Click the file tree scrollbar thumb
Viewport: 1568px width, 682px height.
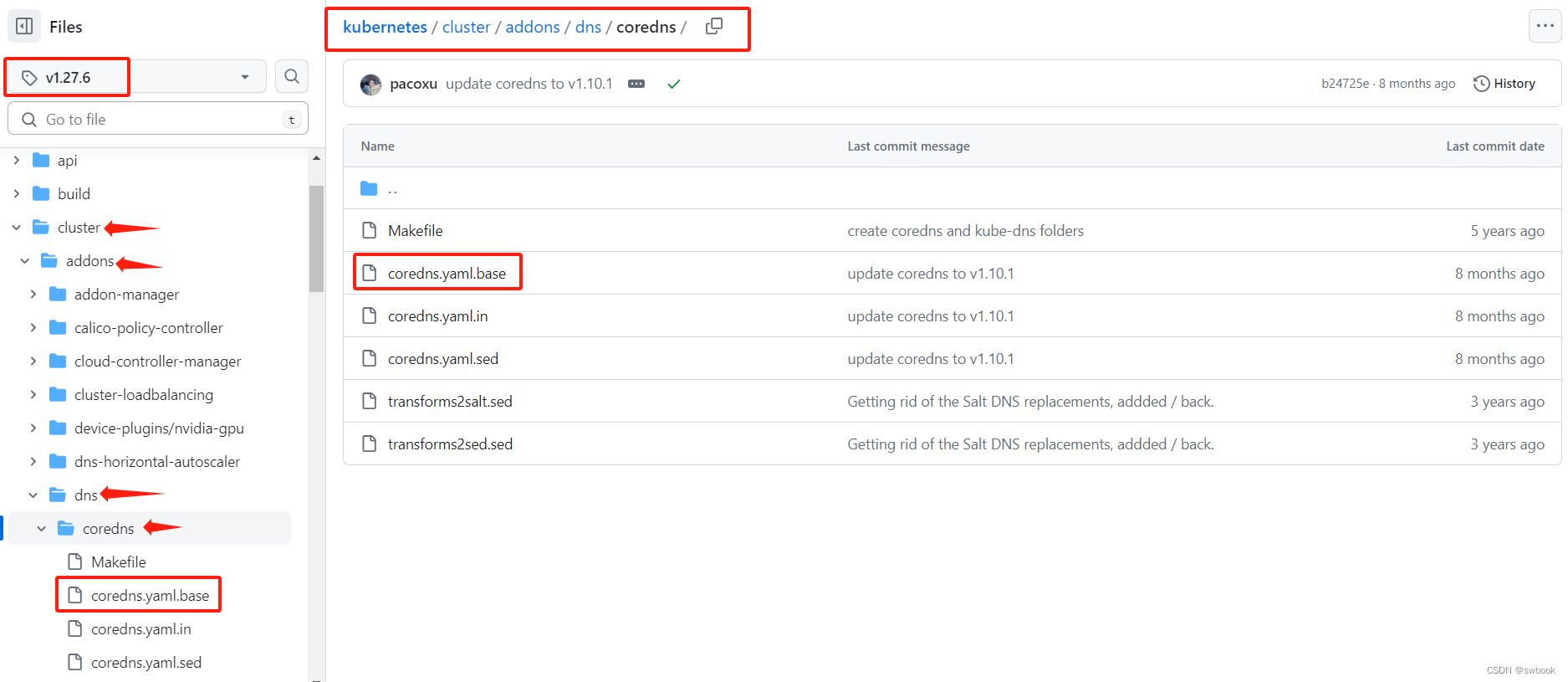pyautogui.click(x=316, y=238)
